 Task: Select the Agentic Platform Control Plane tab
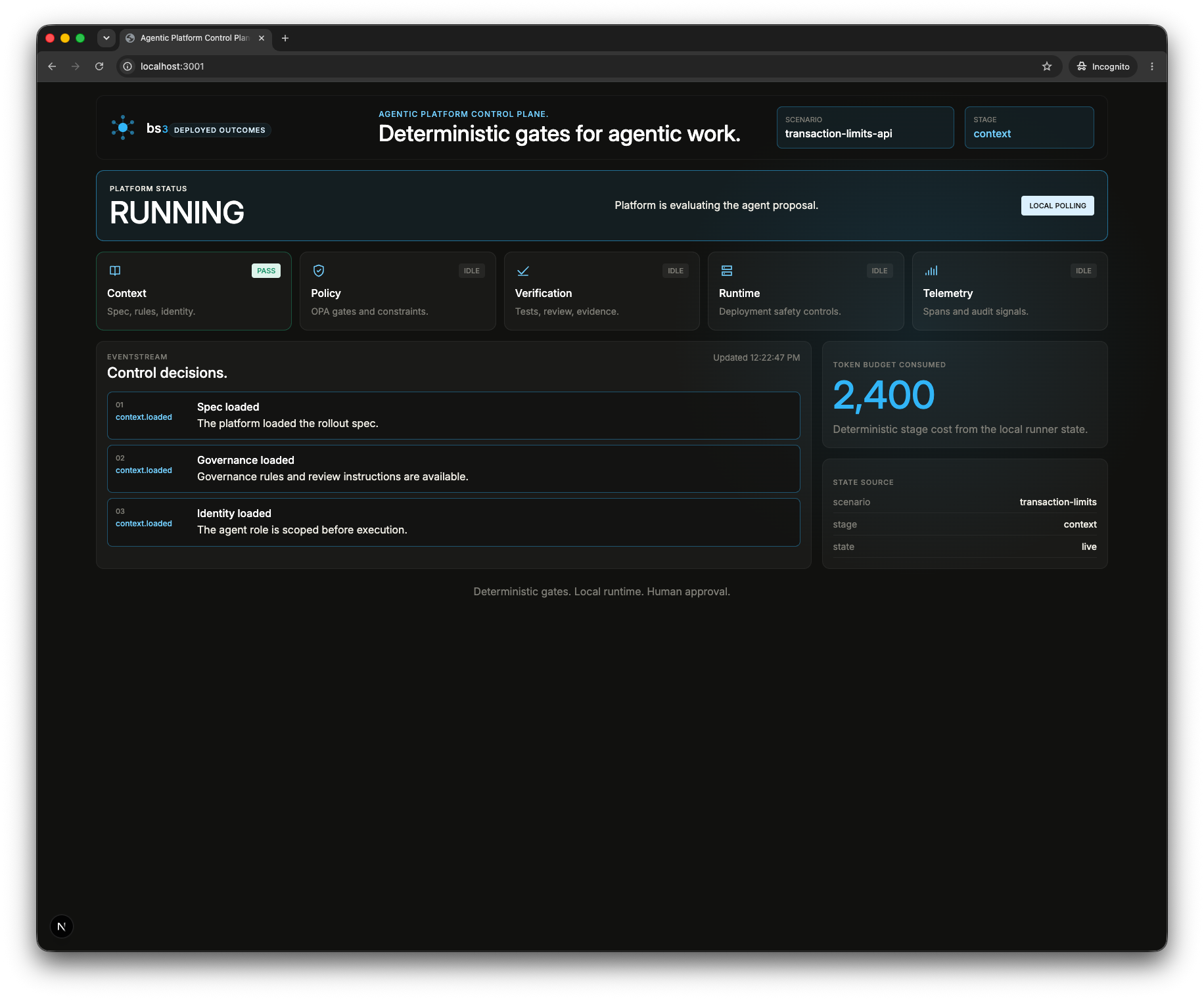(195, 38)
